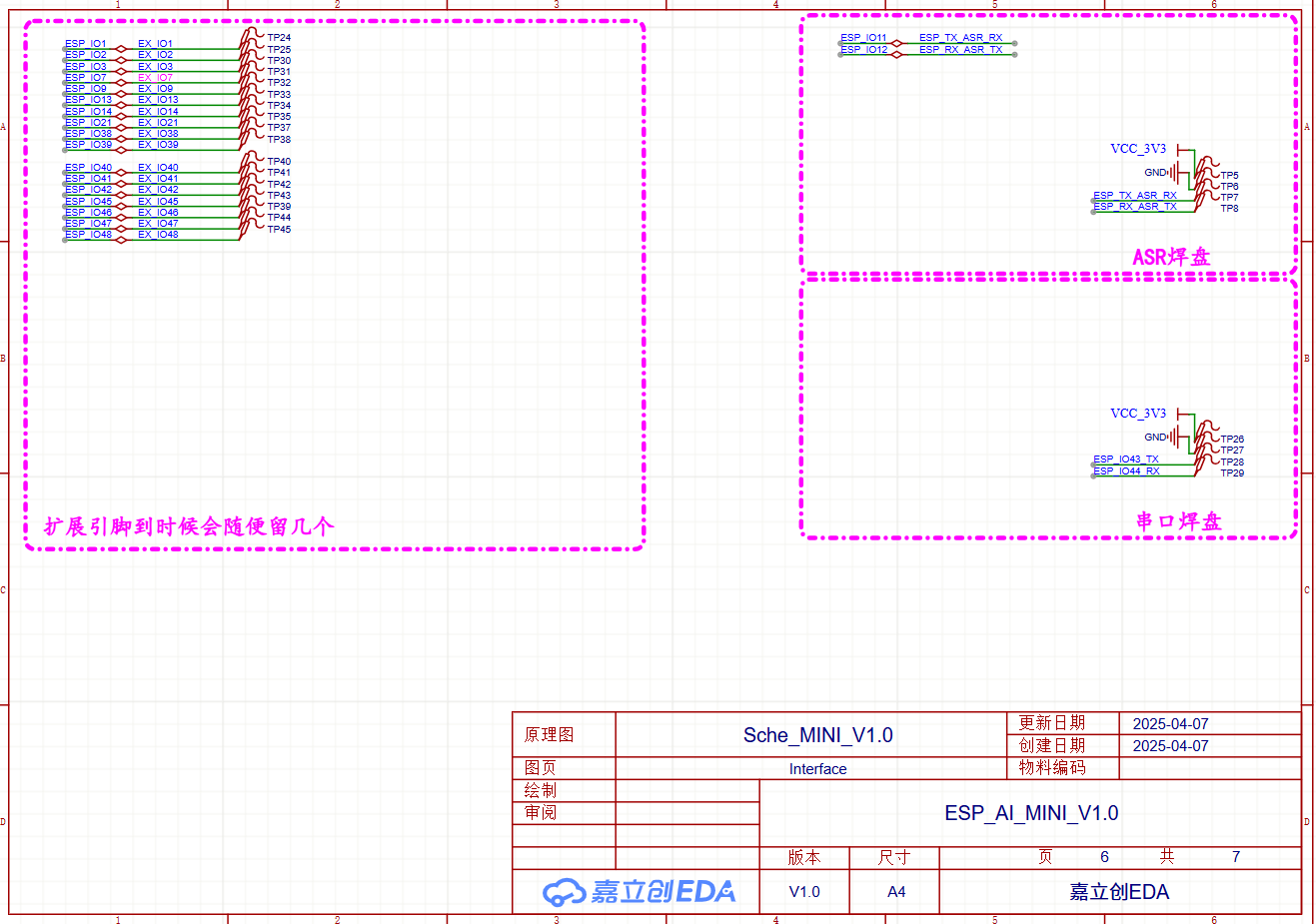Select test point designator TP26
Viewport: 1316px width, 924px height.
point(1232,440)
